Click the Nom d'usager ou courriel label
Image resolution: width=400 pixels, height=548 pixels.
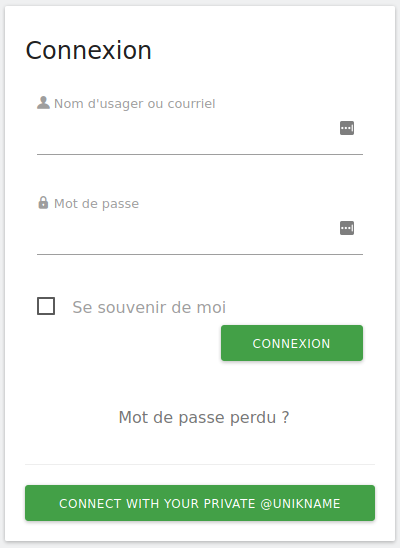pyautogui.click(x=134, y=104)
